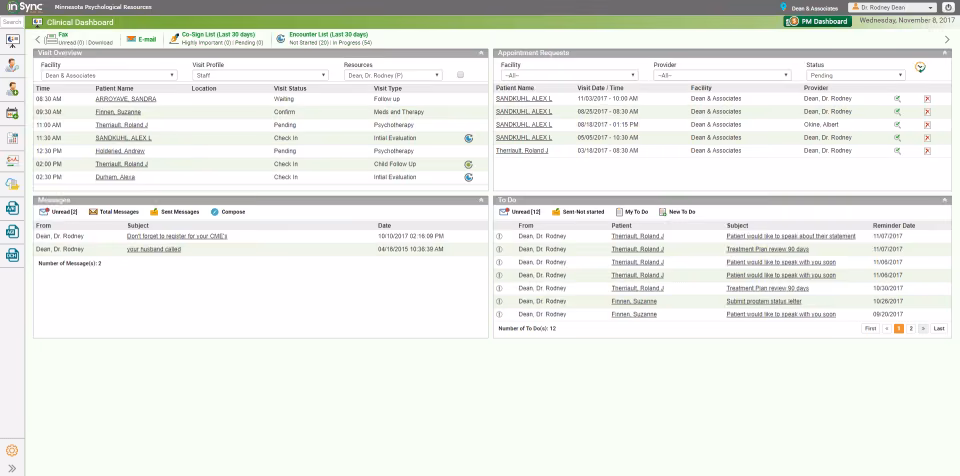Viewport: 960px width, 476px height.
Task: Open the settings gear in sidebar
Action: tap(12, 451)
